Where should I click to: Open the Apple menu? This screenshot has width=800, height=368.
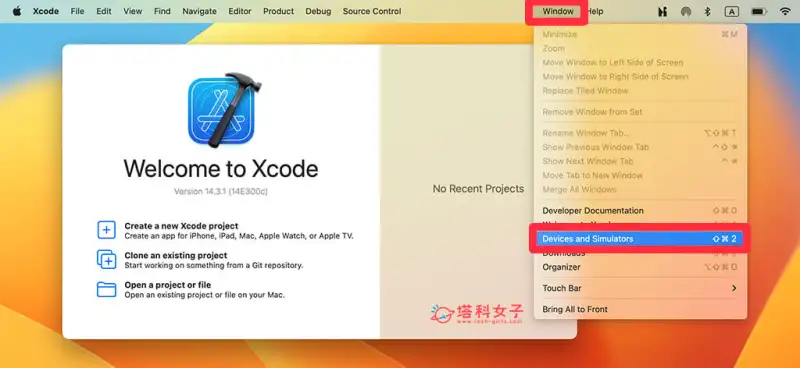17,11
